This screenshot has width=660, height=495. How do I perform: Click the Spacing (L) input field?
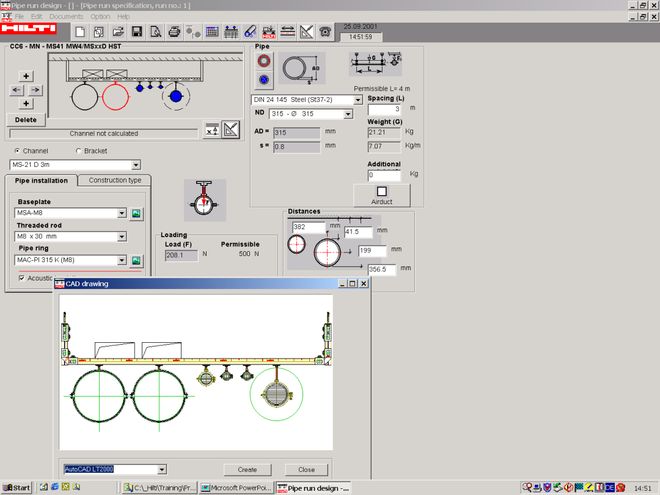386,109
